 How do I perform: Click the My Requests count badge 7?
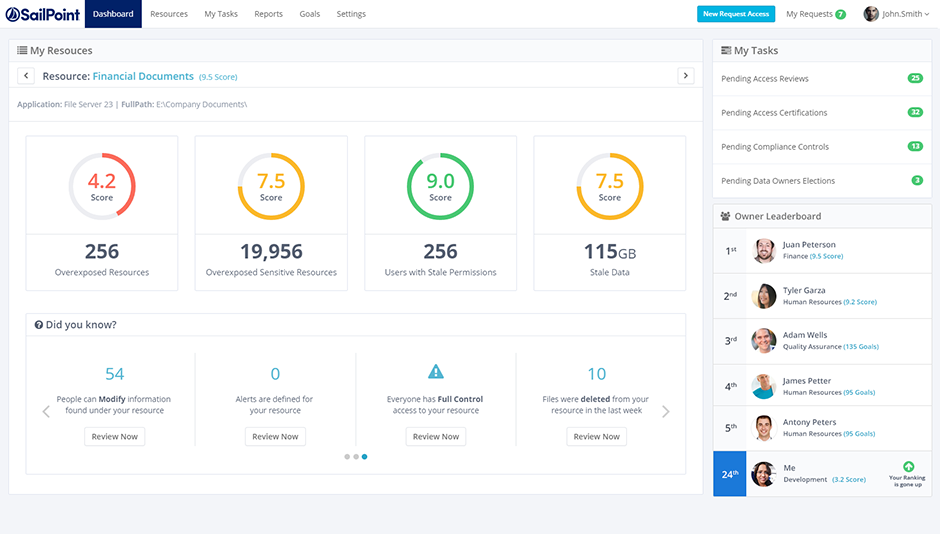840,14
